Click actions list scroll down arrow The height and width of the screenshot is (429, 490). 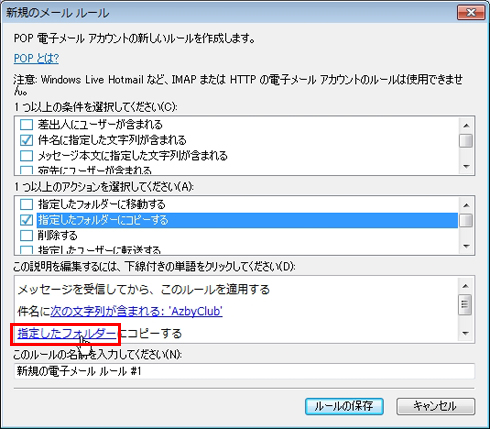tap(466, 246)
